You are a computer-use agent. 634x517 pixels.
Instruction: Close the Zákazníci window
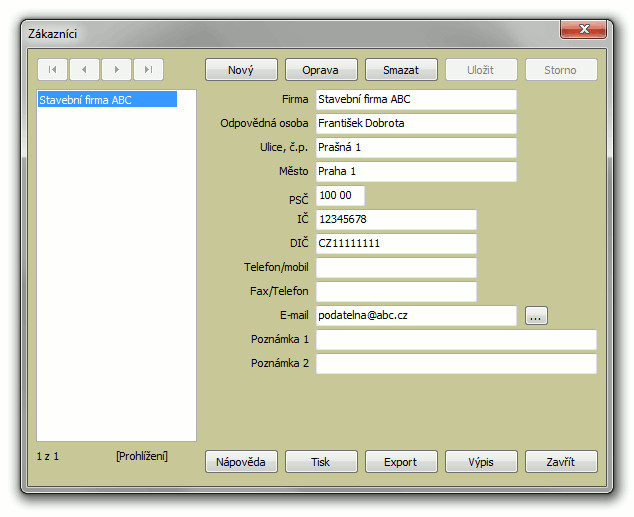(583, 29)
